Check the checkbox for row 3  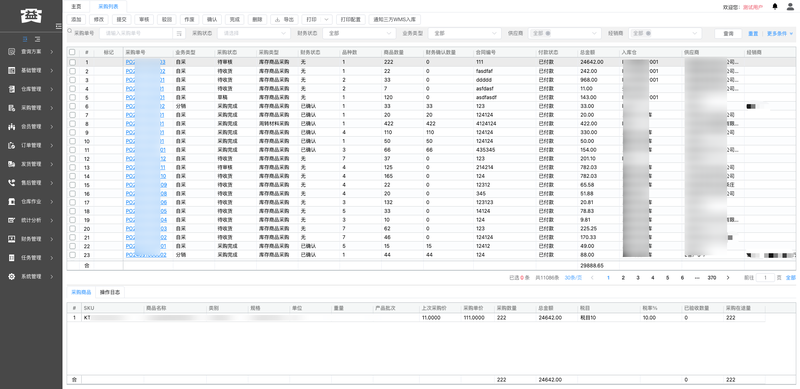[x=72, y=80]
